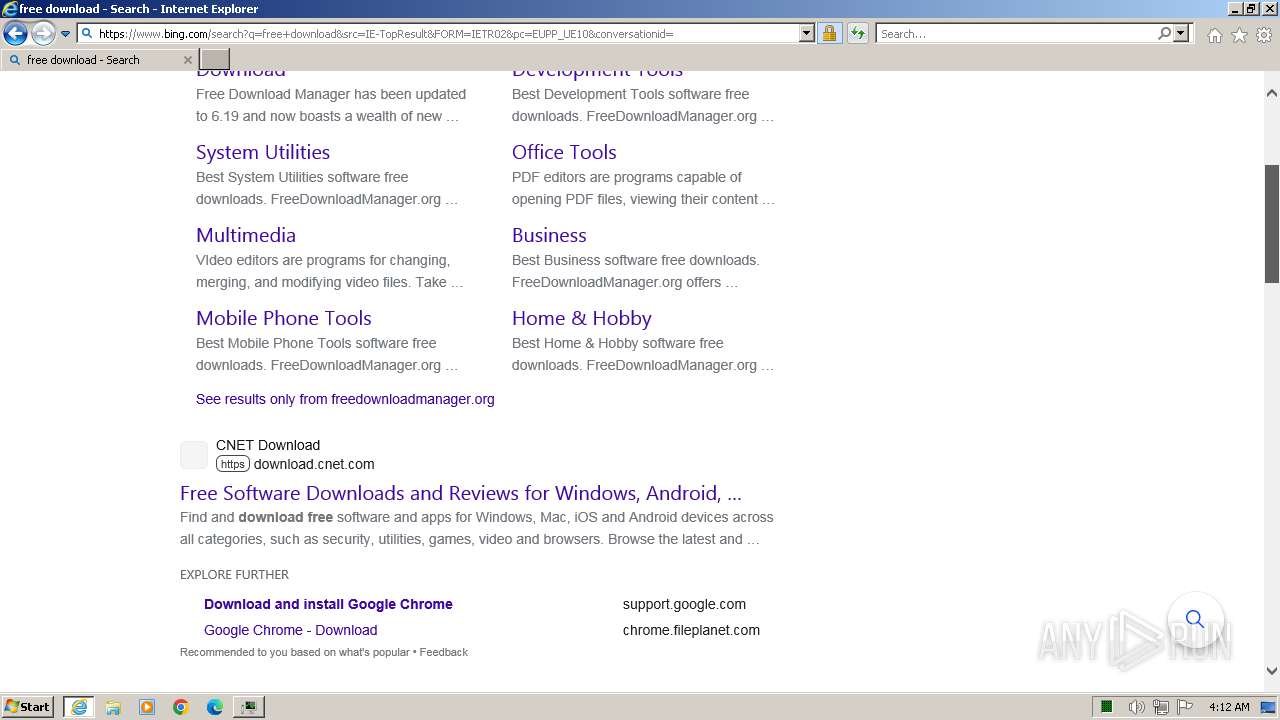Click the volume speaker tray icon
This screenshot has height=720, width=1280.
pyautogui.click(x=1136, y=707)
